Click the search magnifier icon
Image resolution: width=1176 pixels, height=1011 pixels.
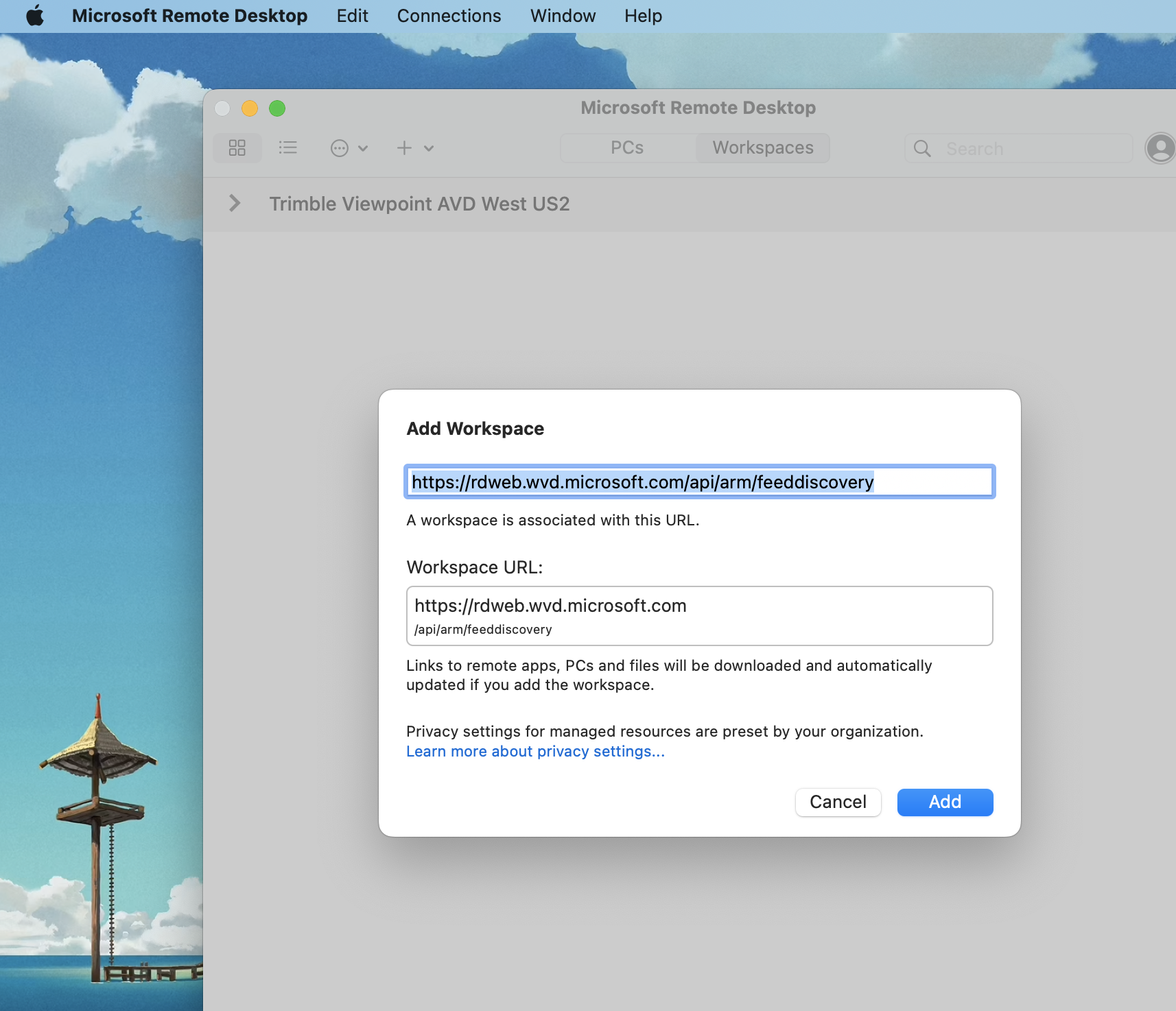(922, 149)
